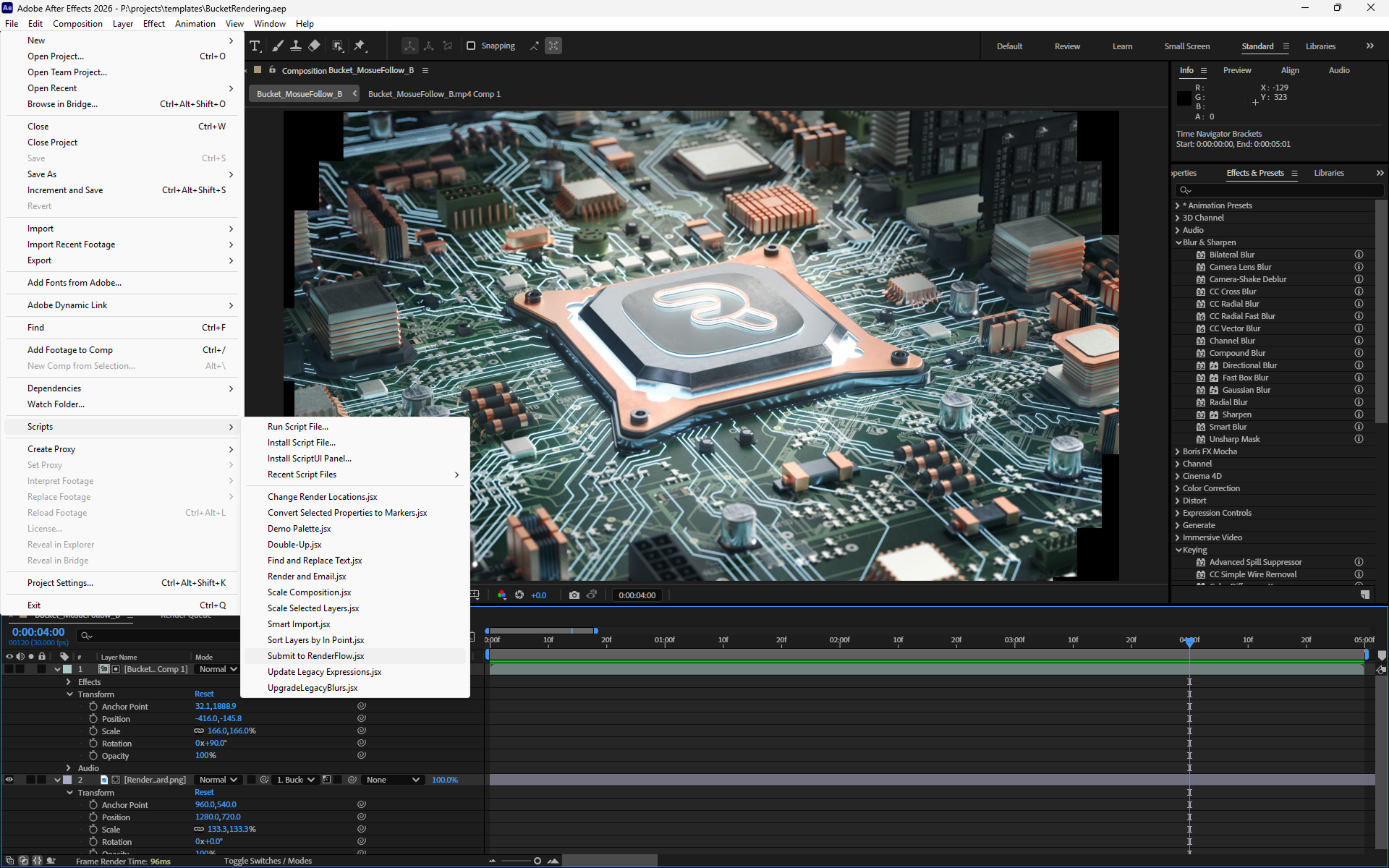Enable the Snapping checkbox
Viewport: 1389px width, 868px height.
point(471,46)
